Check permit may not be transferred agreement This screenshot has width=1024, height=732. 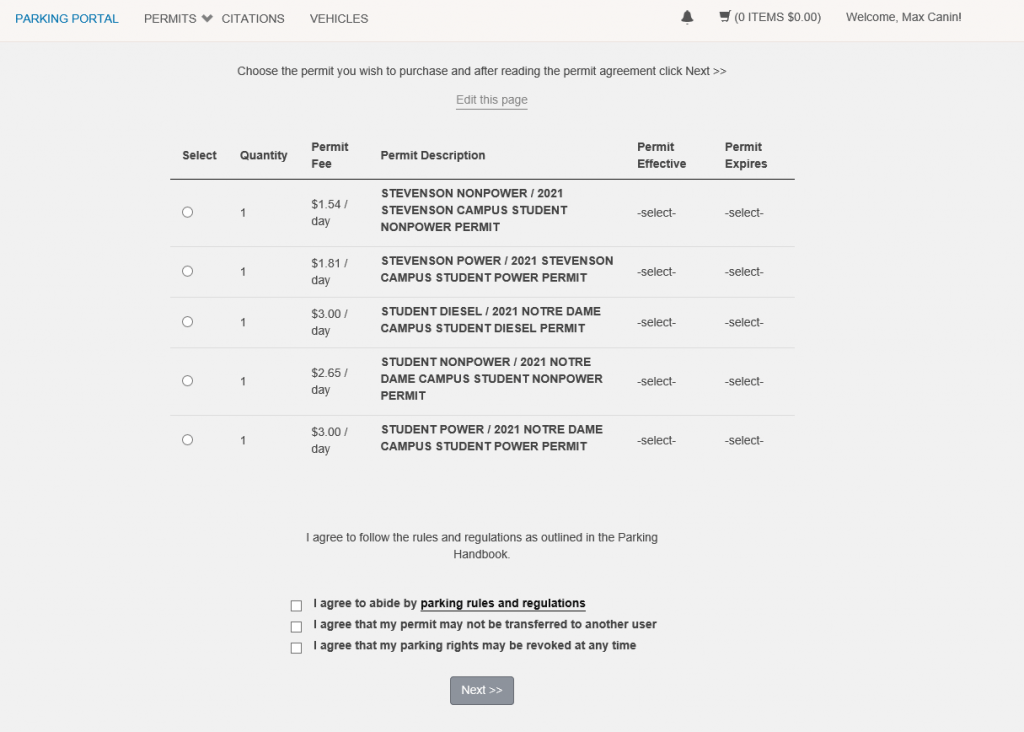point(296,627)
